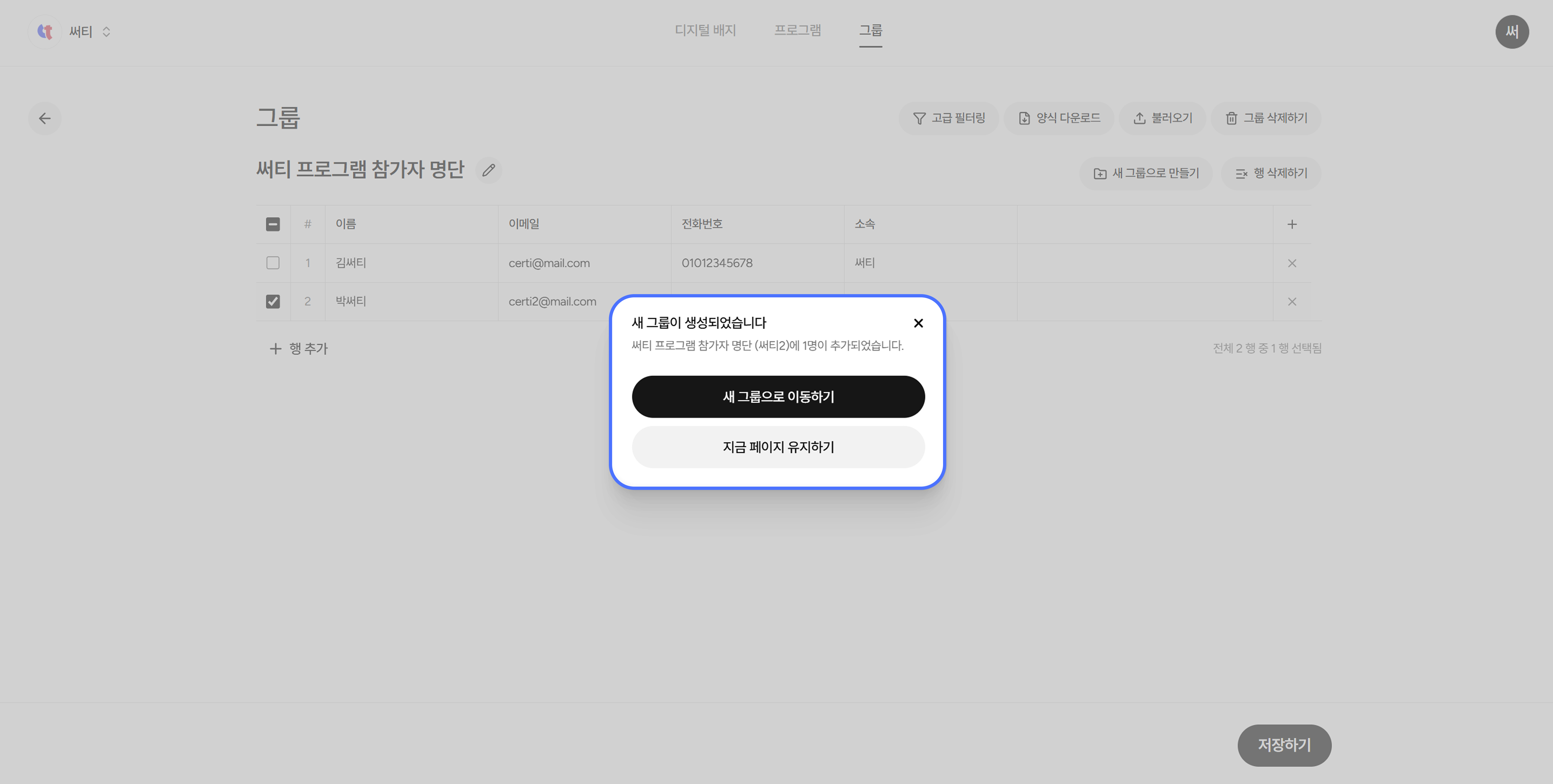
Task: Select the certi@mail.com email cell
Action: point(584,263)
